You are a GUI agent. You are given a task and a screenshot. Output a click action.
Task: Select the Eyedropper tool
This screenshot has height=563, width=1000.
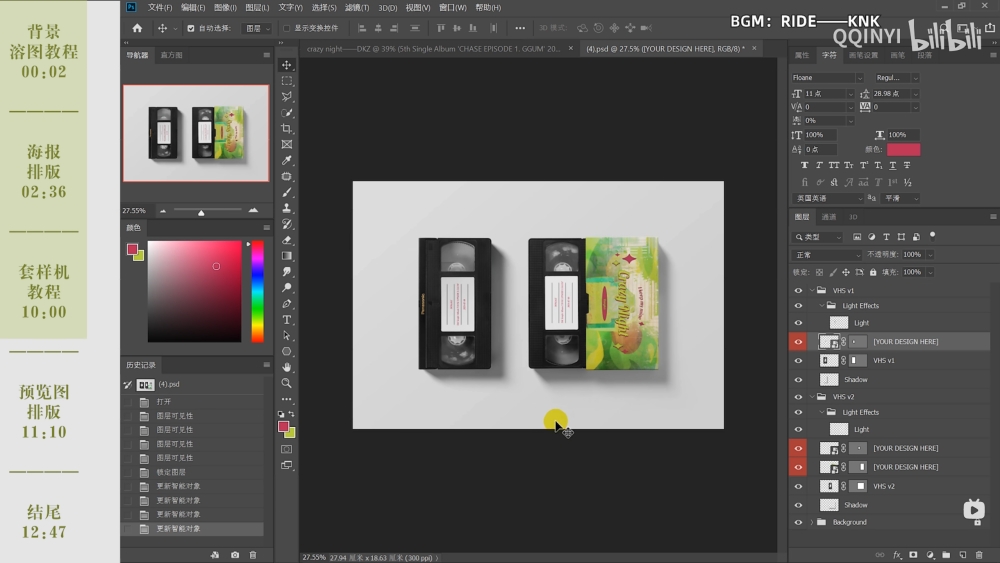click(287, 161)
